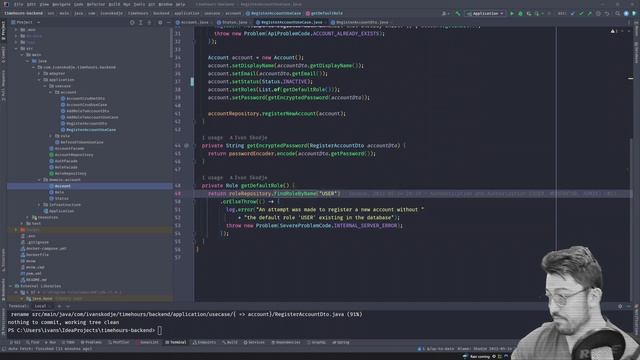Add a new terminal tab with plus
This screenshot has height=360, width=640.
click(59, 306)
